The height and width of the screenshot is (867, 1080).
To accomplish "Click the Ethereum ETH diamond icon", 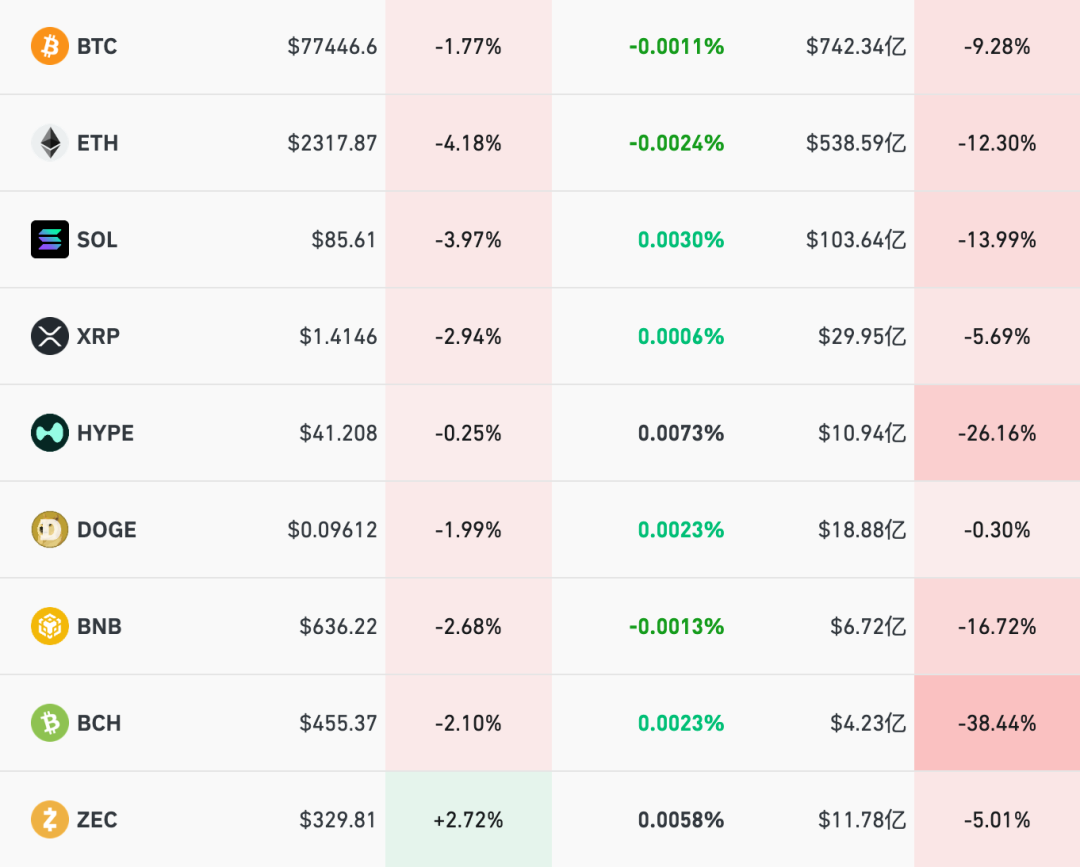I will 50,143.
